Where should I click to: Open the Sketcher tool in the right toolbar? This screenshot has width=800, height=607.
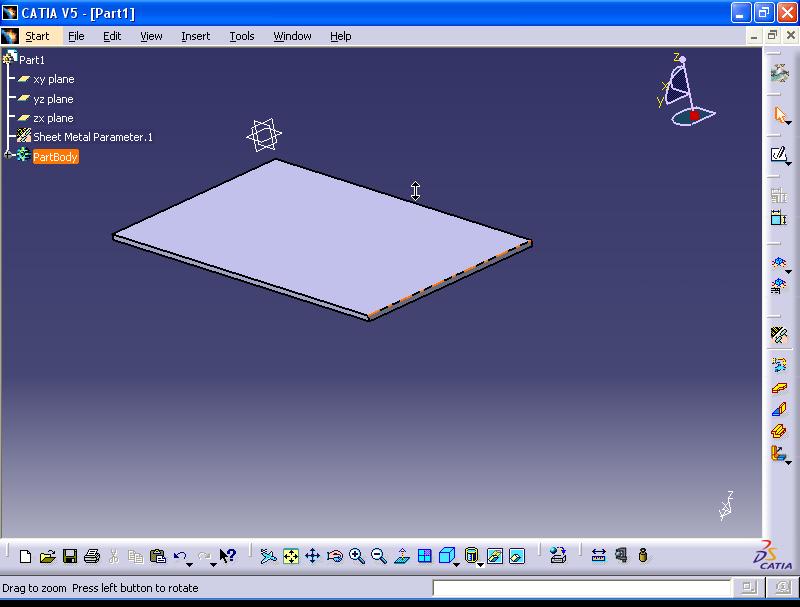(x=779, y=155)
